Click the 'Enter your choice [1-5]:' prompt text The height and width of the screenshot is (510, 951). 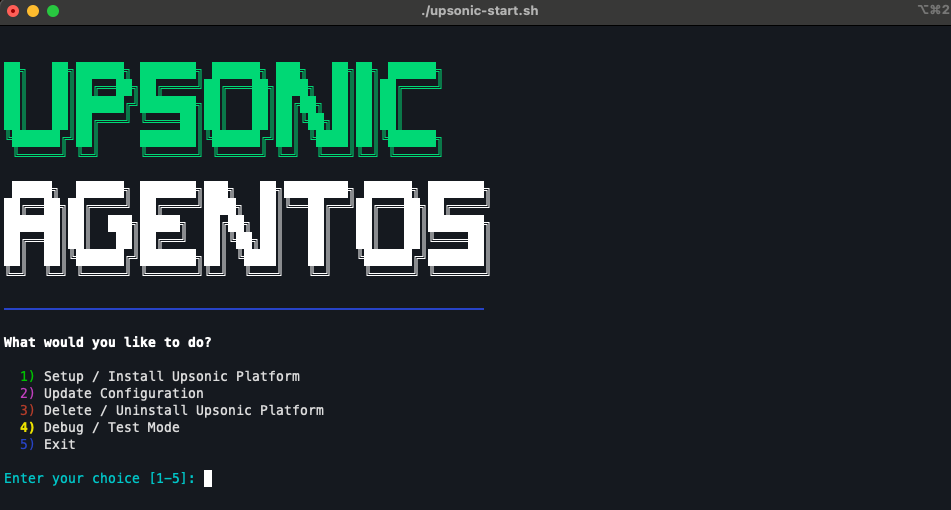pos(99,478)
